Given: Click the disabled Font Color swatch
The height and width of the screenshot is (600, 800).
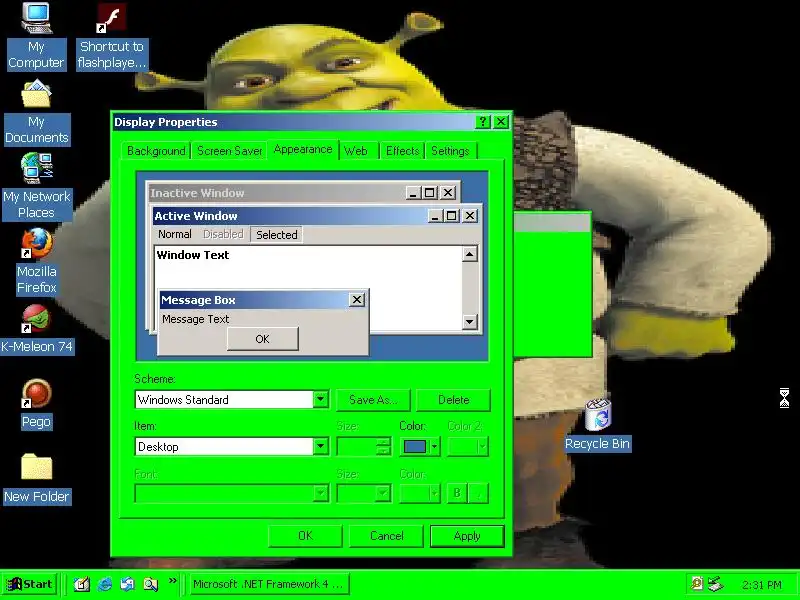Looking at the screenshot, I should pyautogui.click(x=419, y=493).
